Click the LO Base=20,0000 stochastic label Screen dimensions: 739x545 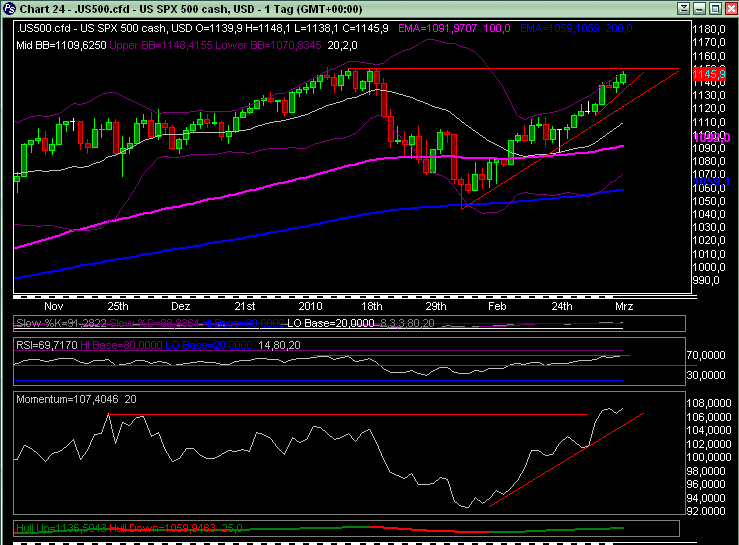click(331, 323)
